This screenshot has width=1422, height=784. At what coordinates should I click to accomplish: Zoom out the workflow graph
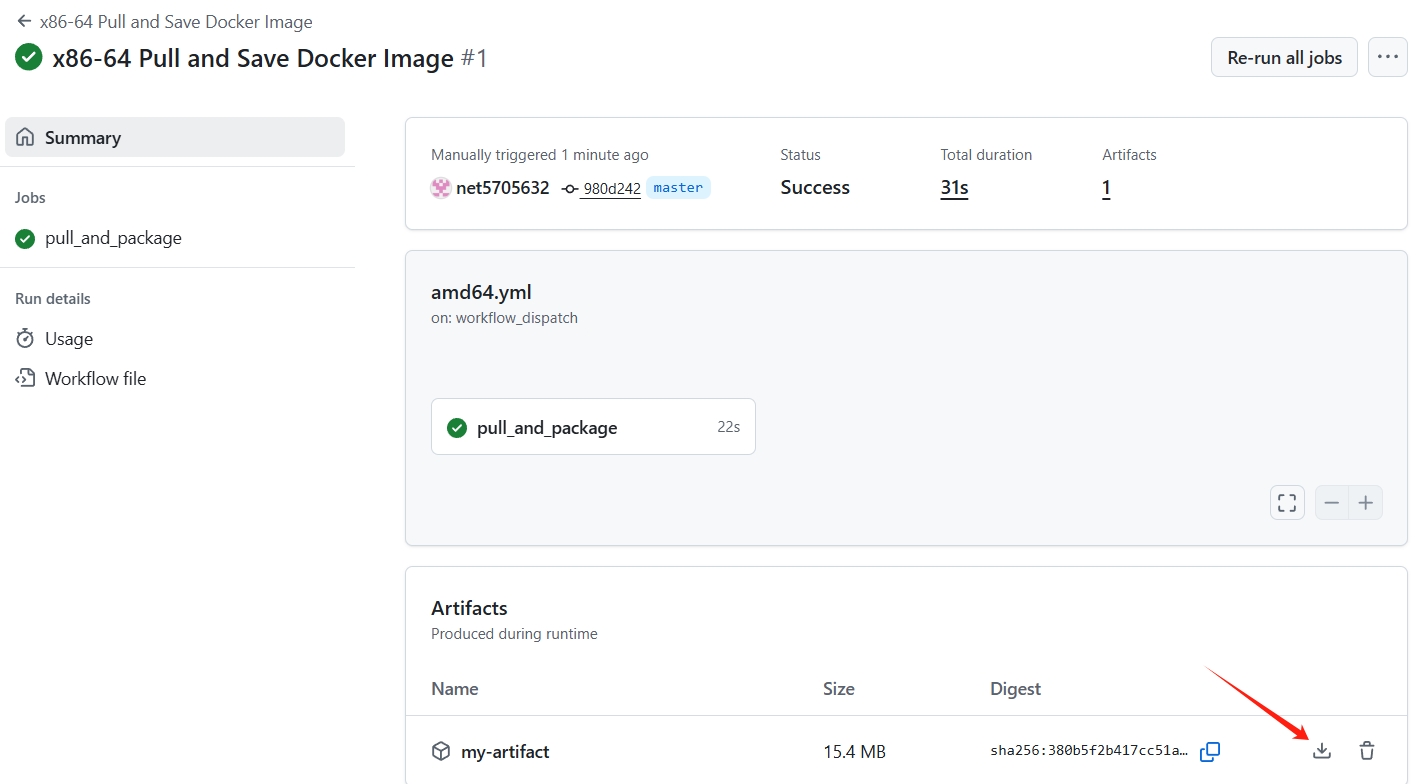1332,503
